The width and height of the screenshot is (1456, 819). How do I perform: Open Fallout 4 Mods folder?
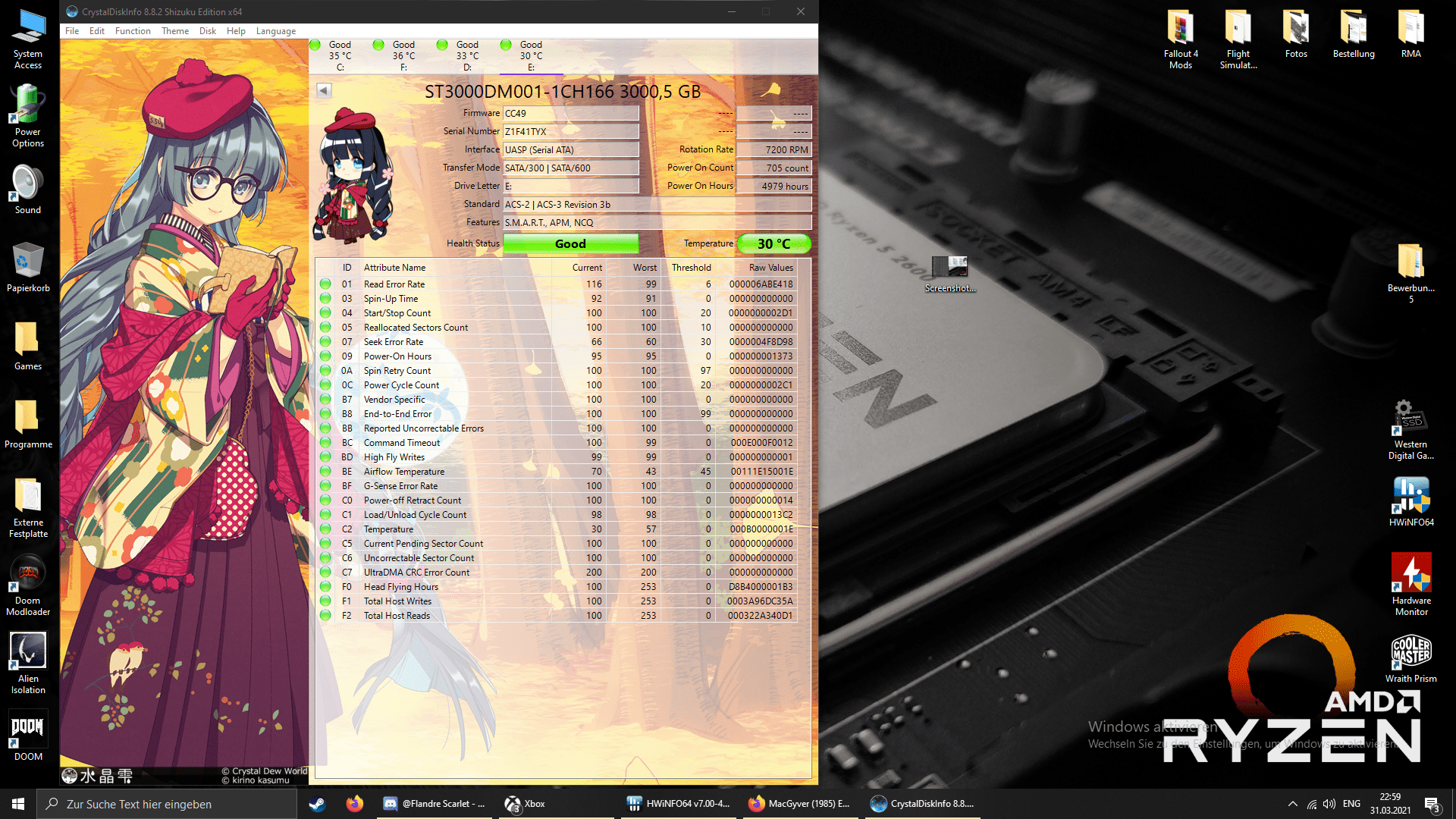coord(1181,39)
